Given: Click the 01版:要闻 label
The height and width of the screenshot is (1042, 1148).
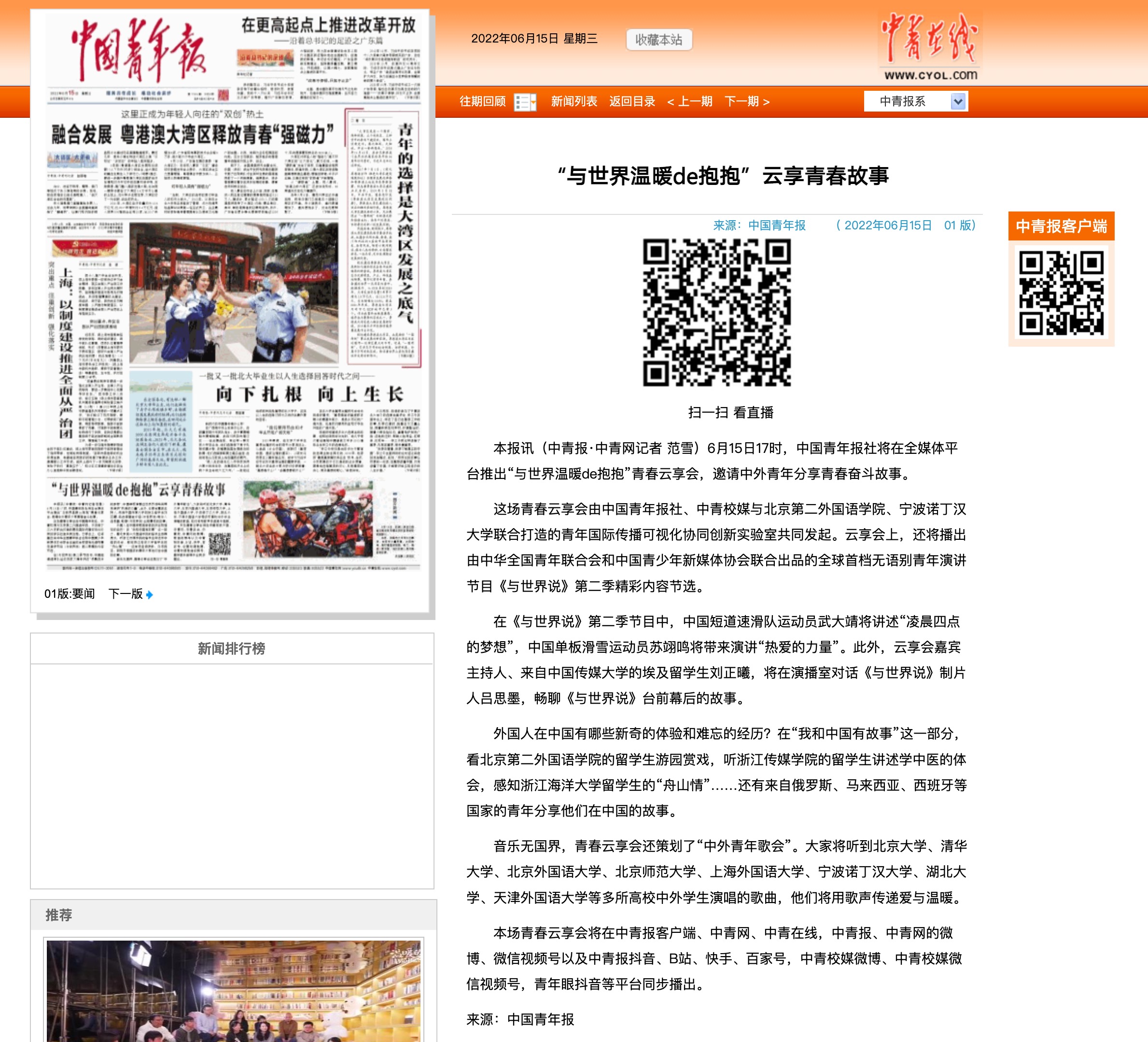Looking at the screenshot, I should coord(70,594).
